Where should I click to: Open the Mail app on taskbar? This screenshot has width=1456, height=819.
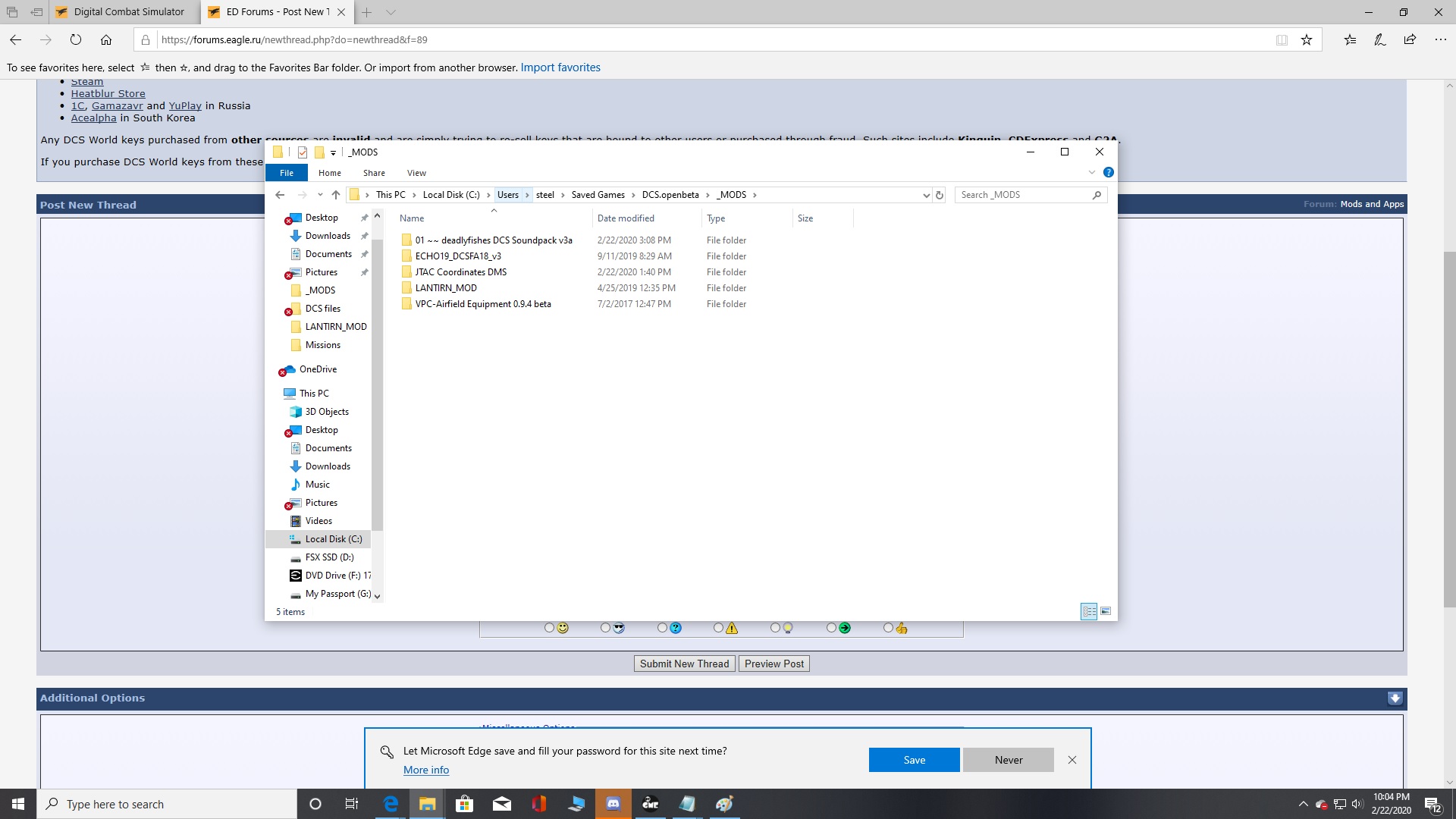tap(502, 804)
